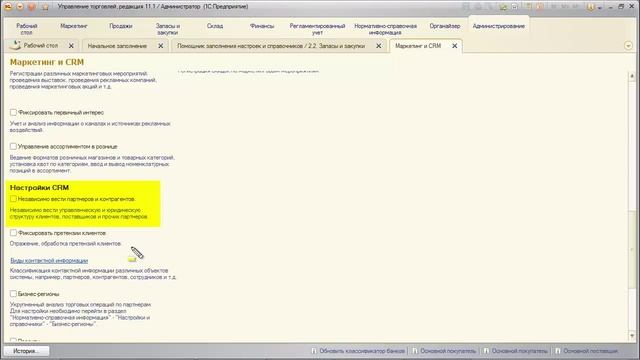The width and height of the screenshot is (640, 360).
Task: Open the 'Основной поставщик' status entry
Action: click(x=590, y=351)
